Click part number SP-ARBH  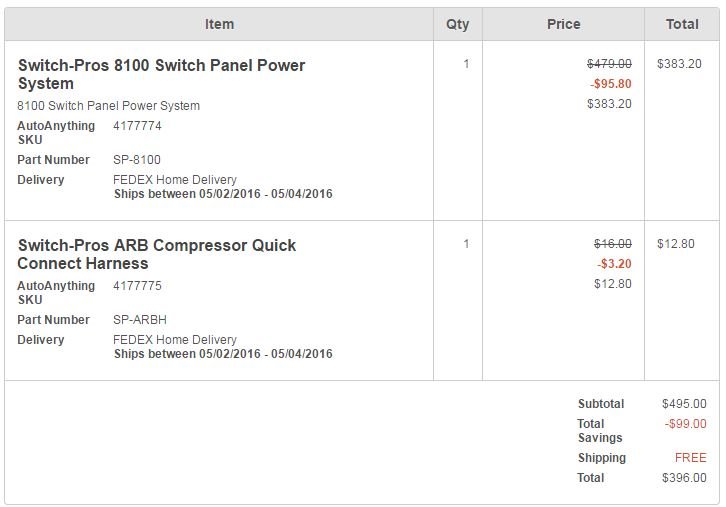pyautogui.click(x=140, y=320)
